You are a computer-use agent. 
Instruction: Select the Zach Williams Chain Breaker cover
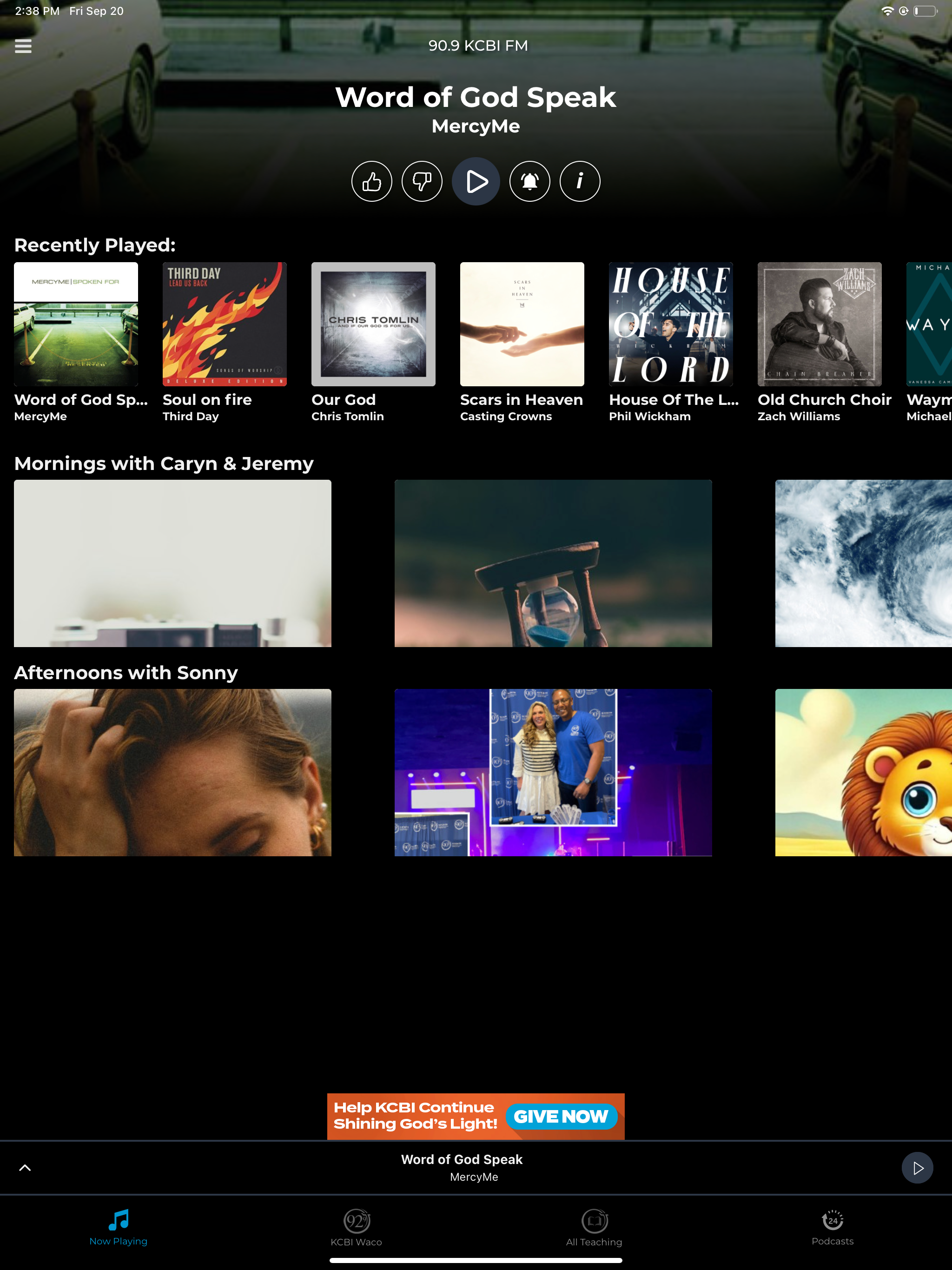pyautogui.click(x=820, y=324)
